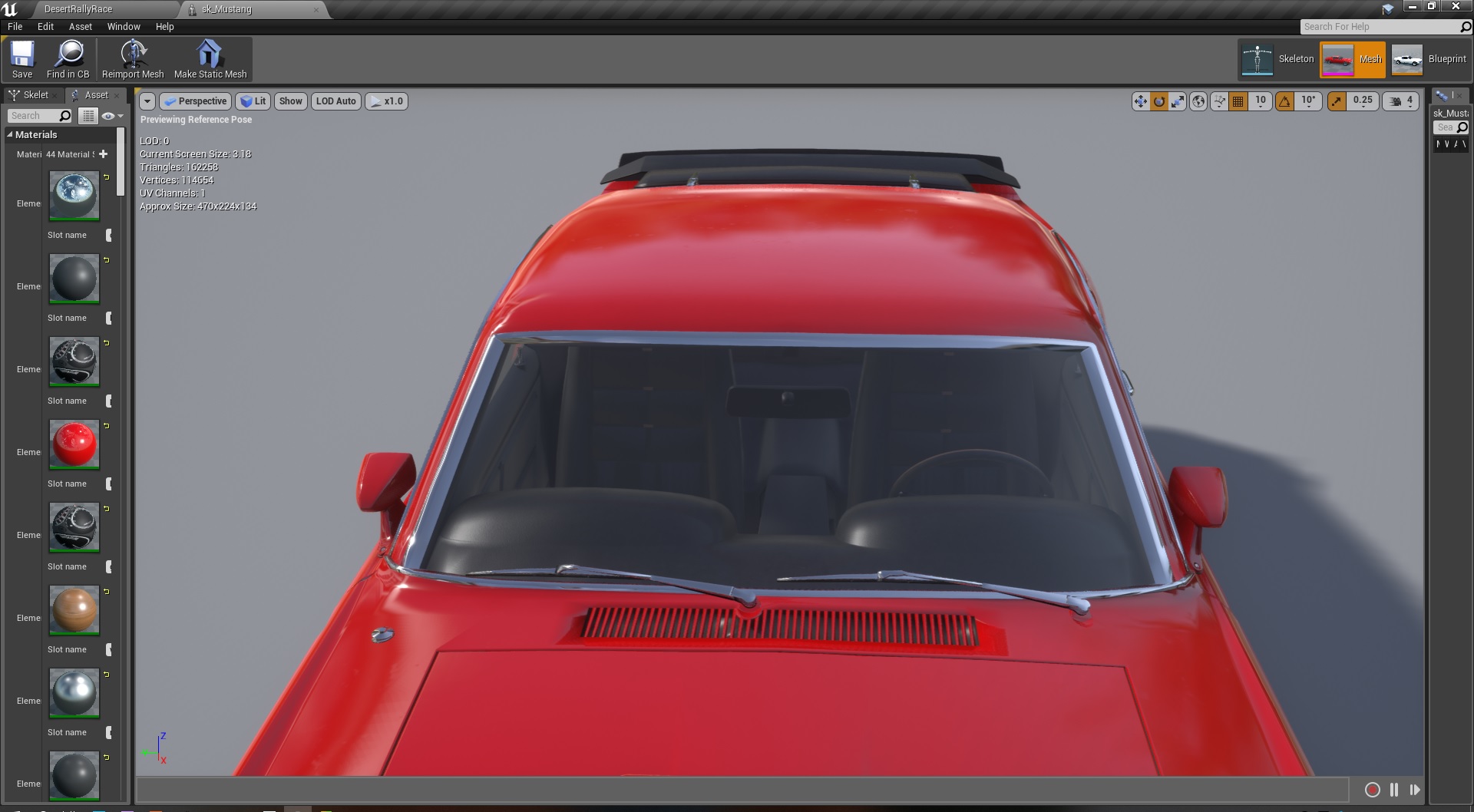The height and width of the screenshot is (812, 1474).
Task: Open rotation snap 10° dropdown
Action: (x=1308, y=101)
